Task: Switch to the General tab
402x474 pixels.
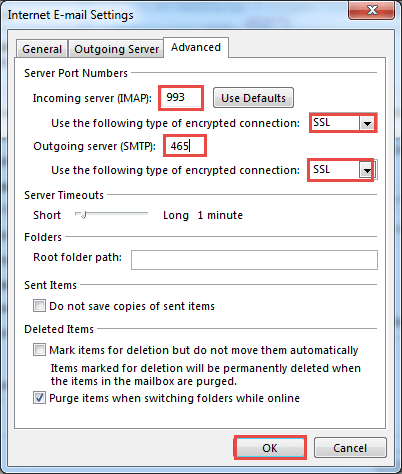Action: 42,49
